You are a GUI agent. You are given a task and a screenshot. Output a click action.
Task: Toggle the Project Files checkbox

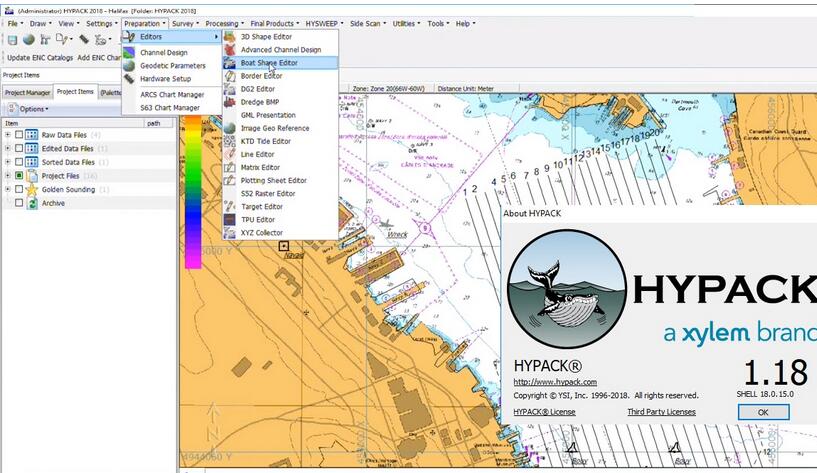tap(19, 176)
